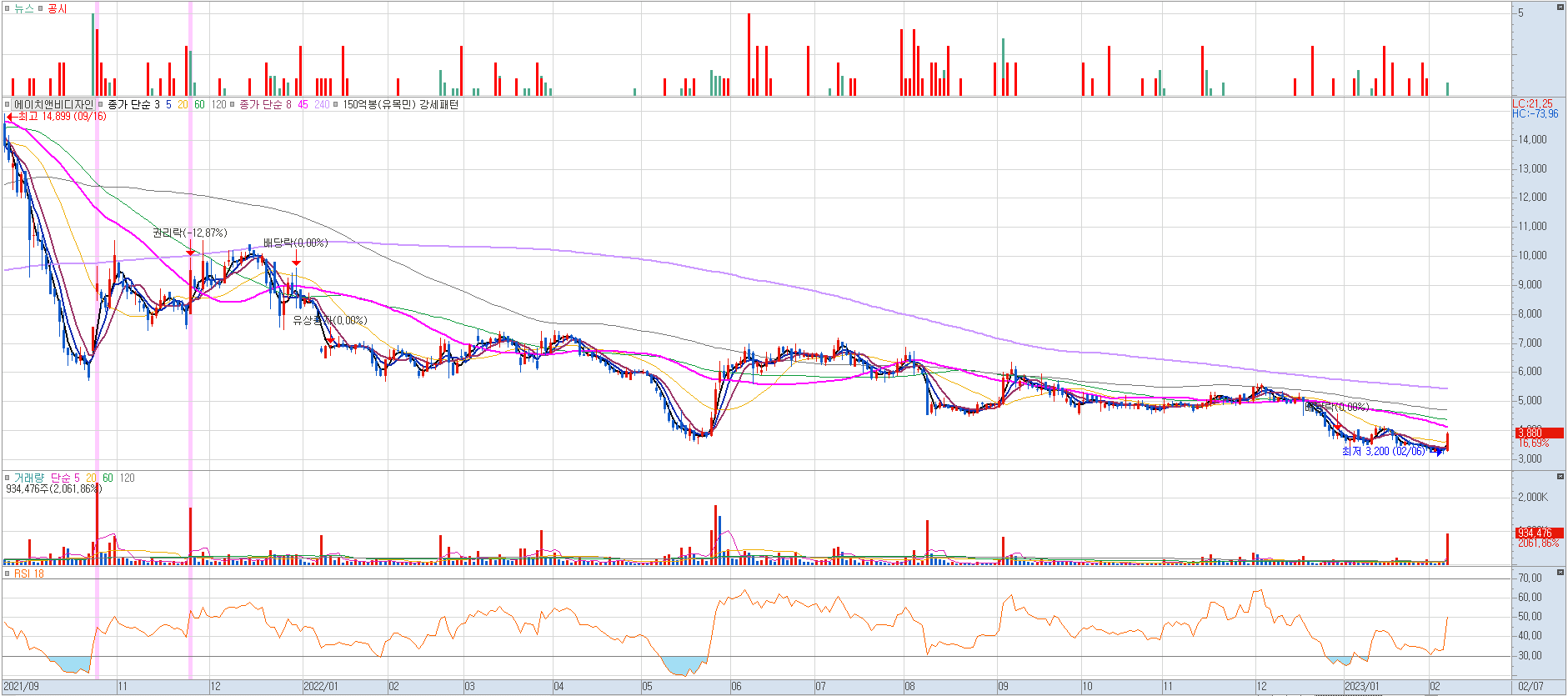
Task: Select the green 60 price moving average label
Action: (199, 104)
